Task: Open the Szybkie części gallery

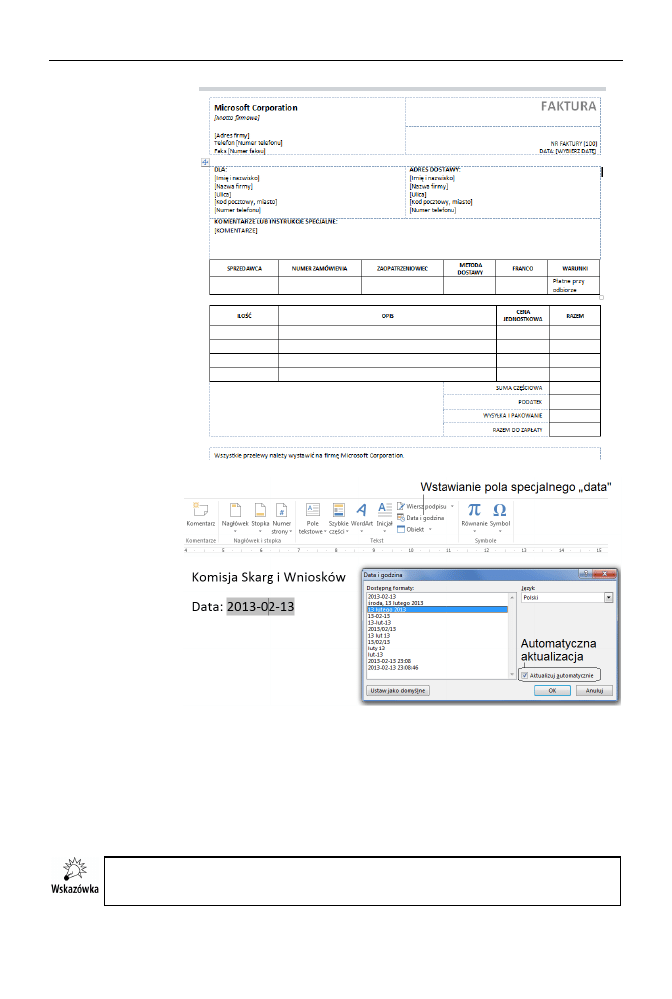Action: 338,511
